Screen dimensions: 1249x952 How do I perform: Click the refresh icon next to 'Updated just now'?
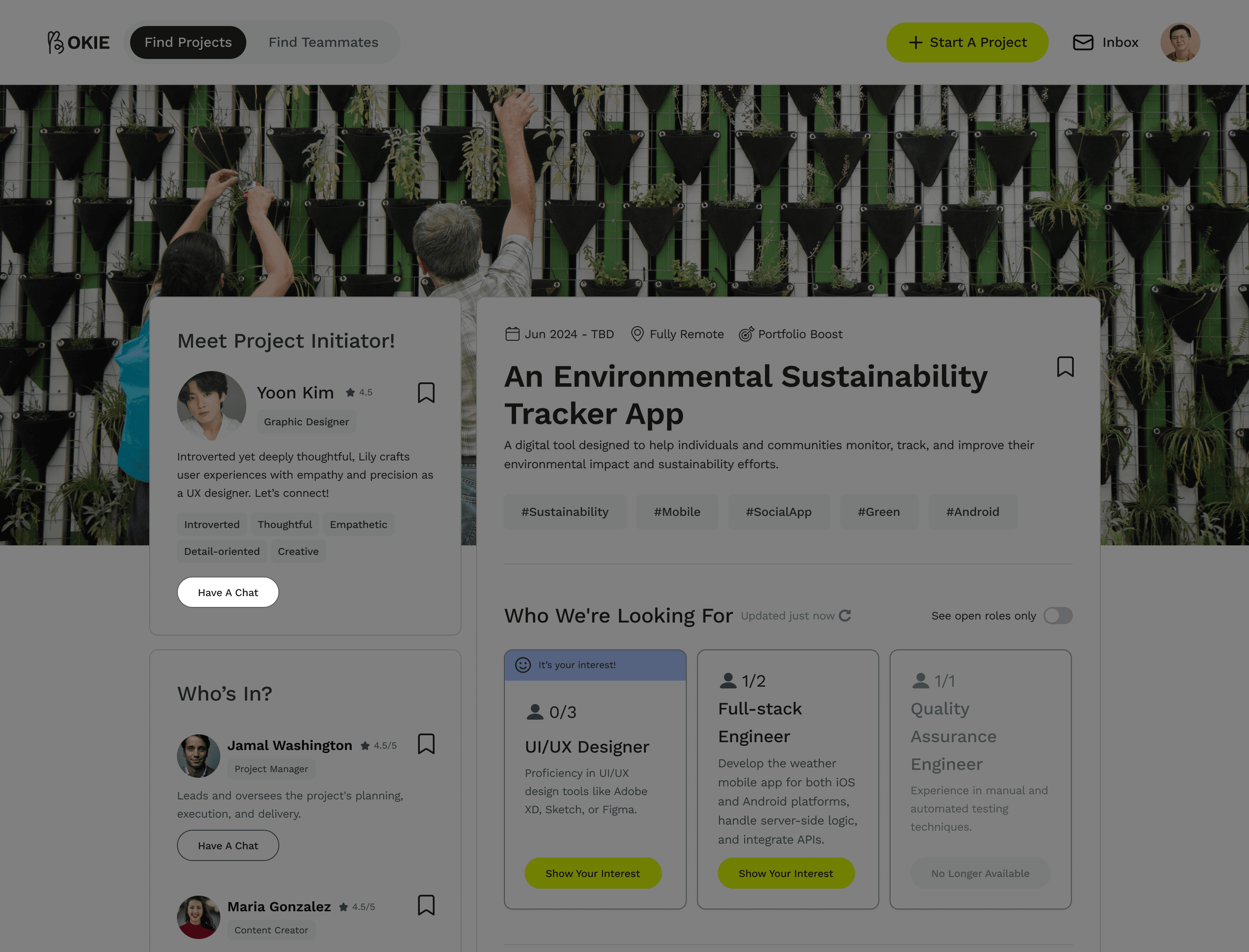tap(845, 616)
